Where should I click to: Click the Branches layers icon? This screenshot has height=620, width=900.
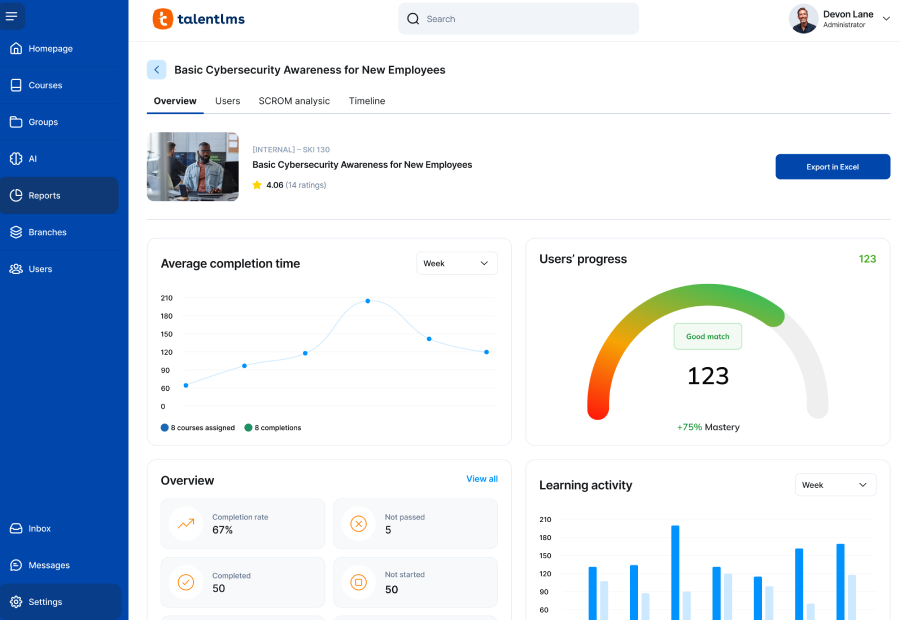16,232
